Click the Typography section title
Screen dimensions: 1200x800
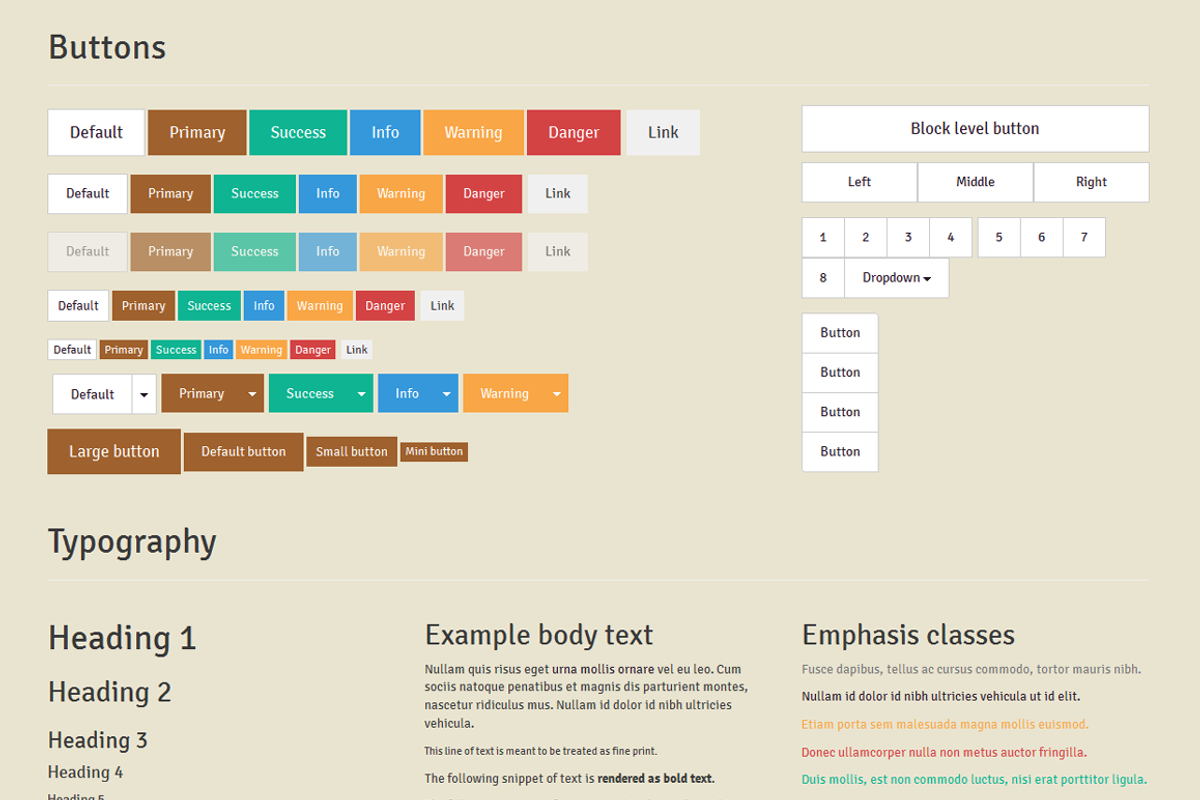(132, 541)
